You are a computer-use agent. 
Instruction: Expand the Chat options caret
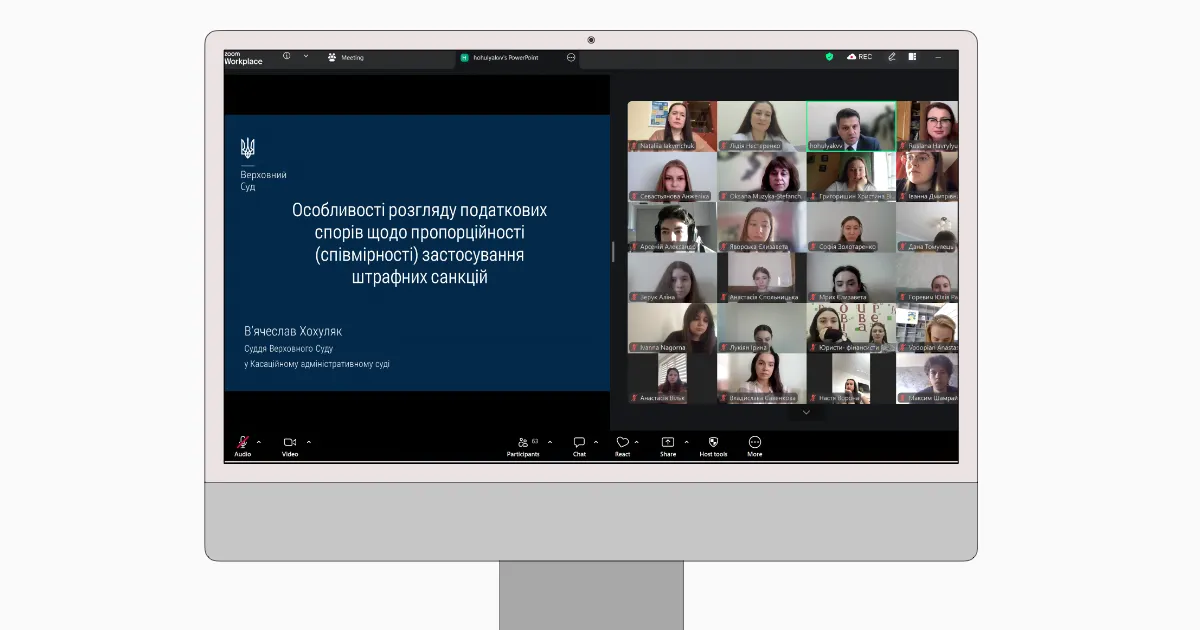pyautogui.click(x=596, y=442)
